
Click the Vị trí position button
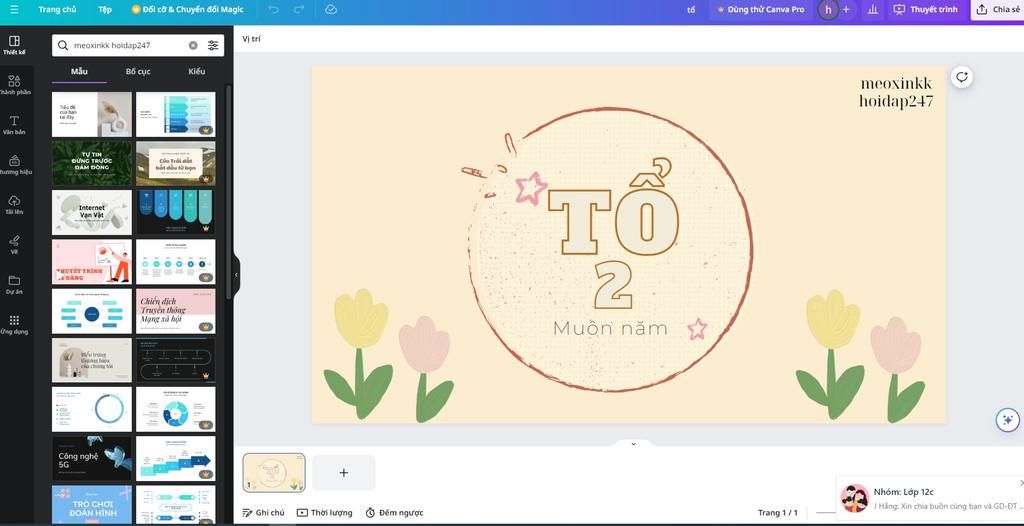(x=251, y=39)
